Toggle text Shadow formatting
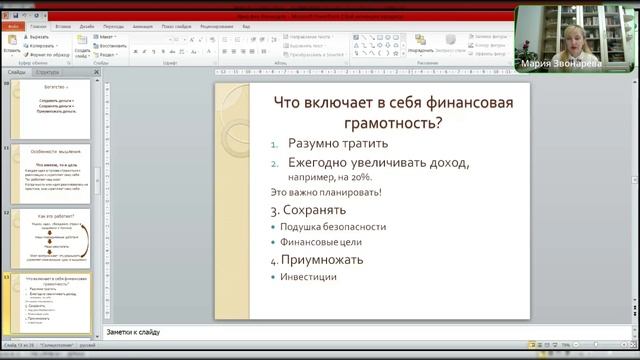 coord(163,52)
